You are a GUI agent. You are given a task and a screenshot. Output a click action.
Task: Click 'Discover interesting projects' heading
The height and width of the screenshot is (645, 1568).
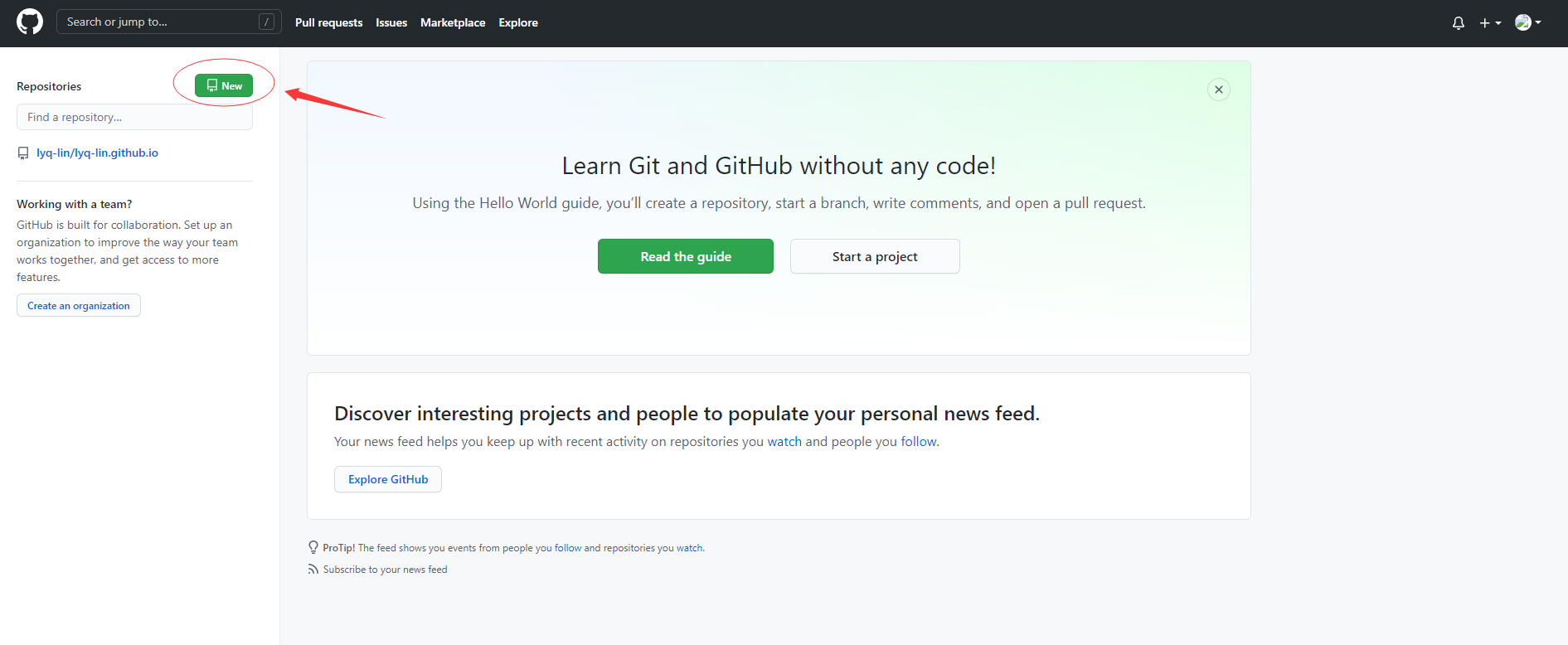click(x=687, y=413)
